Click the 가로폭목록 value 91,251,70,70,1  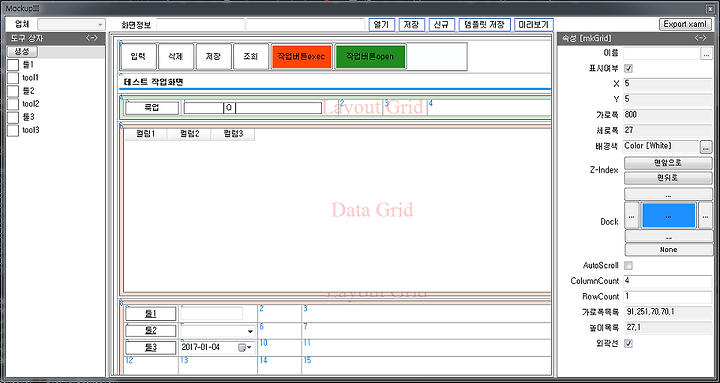(668, 312)
